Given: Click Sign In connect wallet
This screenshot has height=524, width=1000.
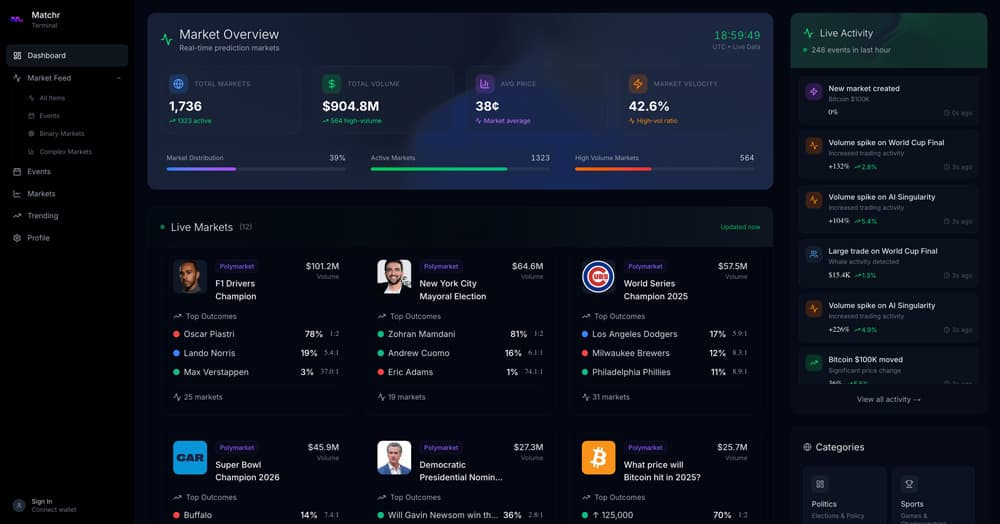Looking at the screenshot, I should (x=54, y=506).
